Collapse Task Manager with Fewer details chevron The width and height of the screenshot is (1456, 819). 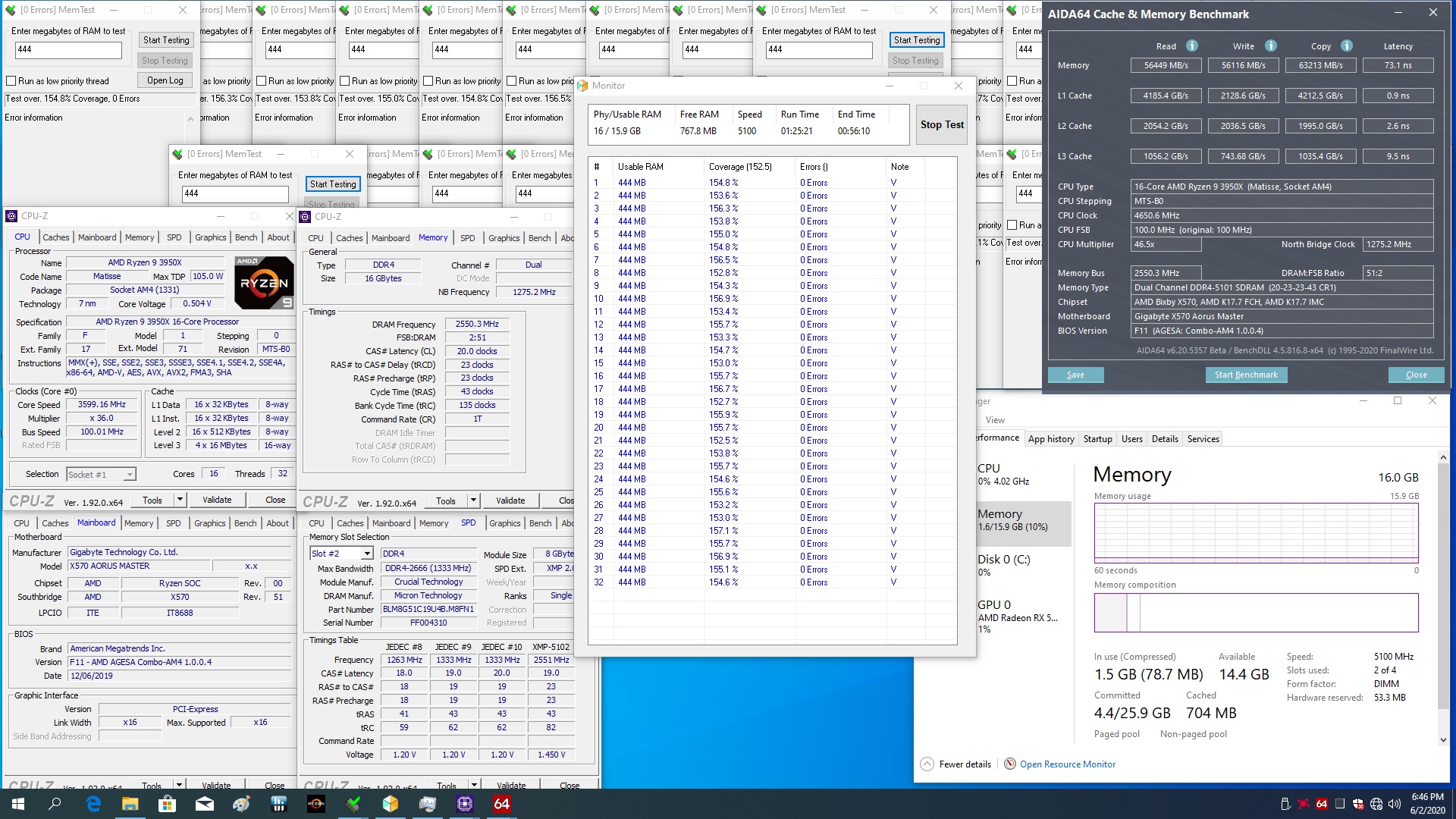tap(927, 764)
